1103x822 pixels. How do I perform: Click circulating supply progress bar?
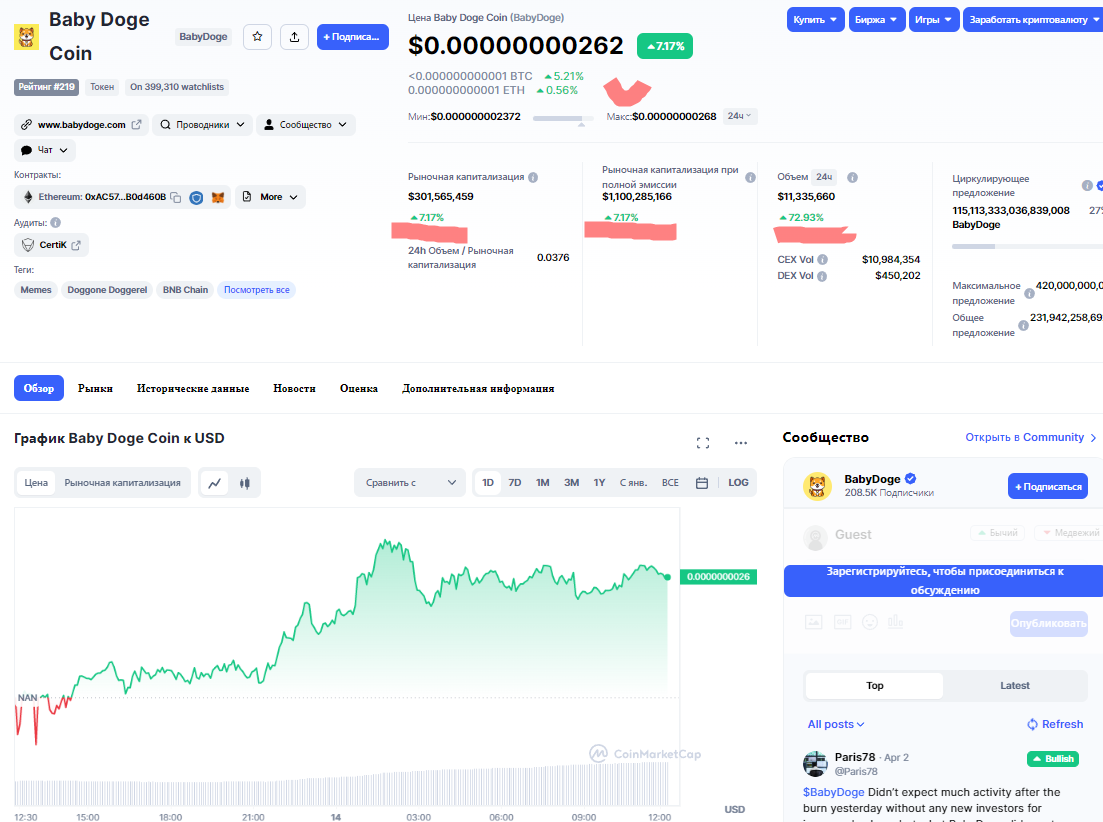coord(1027,246)
